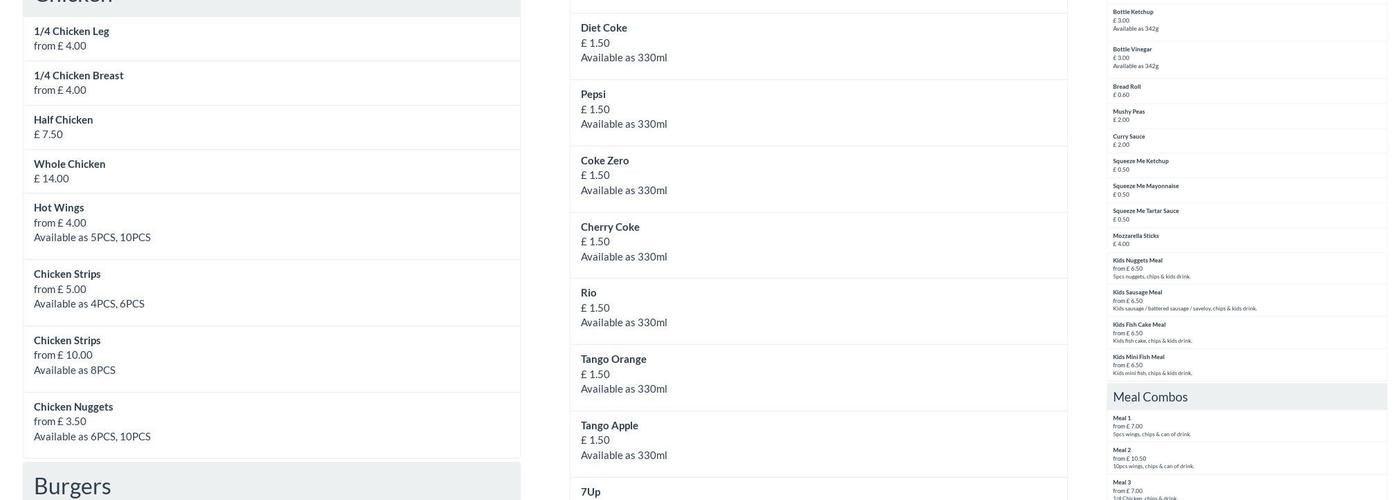The height and width of the screenshot is (500, 1400).
Task: Select Chicken Strips available as 8PCS
Action: coord(68,341)
